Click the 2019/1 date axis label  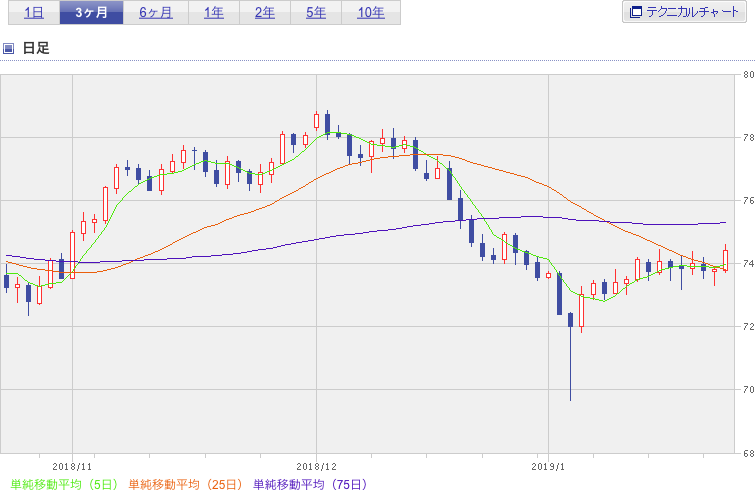(x=548, y=467)
